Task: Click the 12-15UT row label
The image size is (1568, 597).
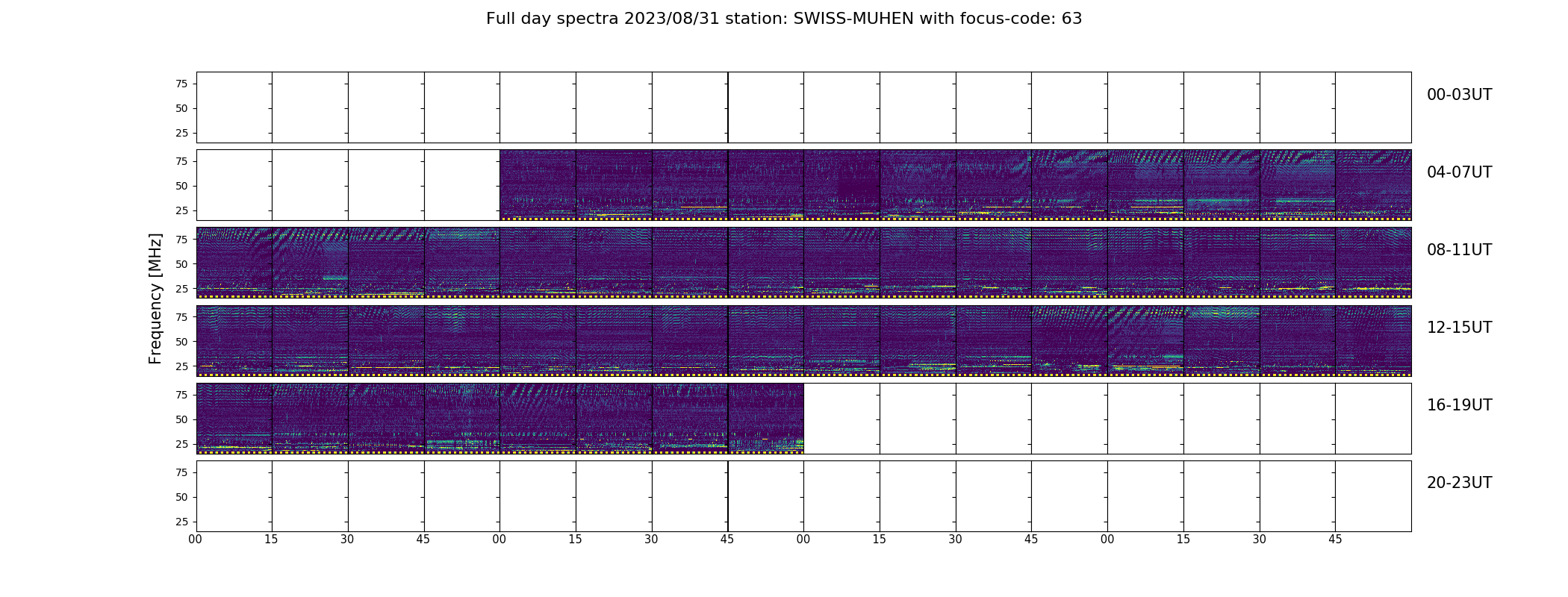Action: tap(1459, 328)
